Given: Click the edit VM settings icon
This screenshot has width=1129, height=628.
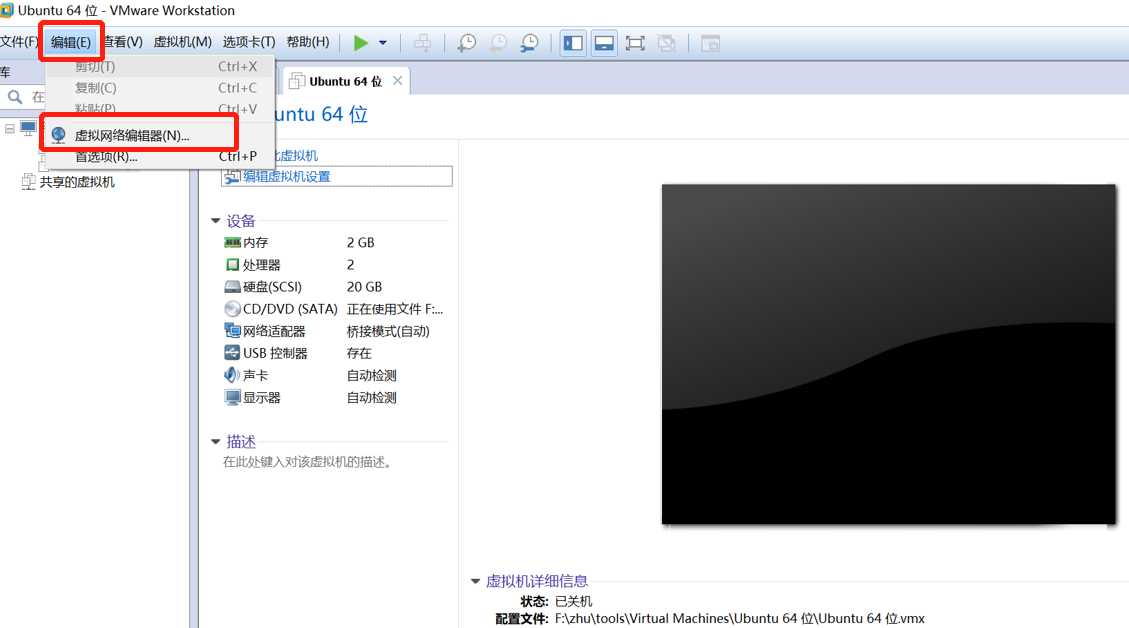Looking at the screenshot, I should [x=232, y=176].
